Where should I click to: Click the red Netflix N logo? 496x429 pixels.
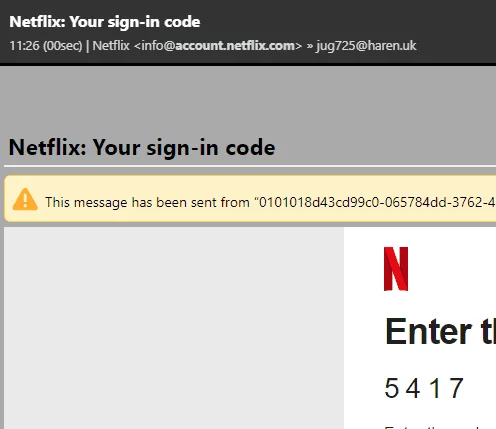(396, 269)
